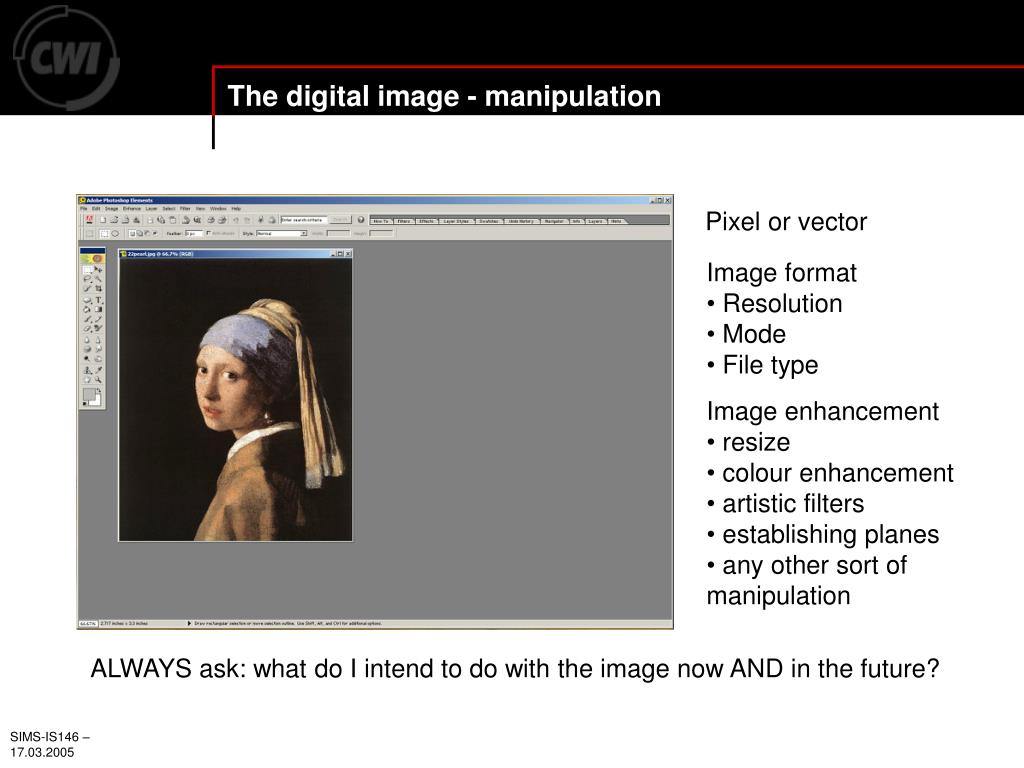
Task: Open the Select menu
Action: click(x=168, y=208)
